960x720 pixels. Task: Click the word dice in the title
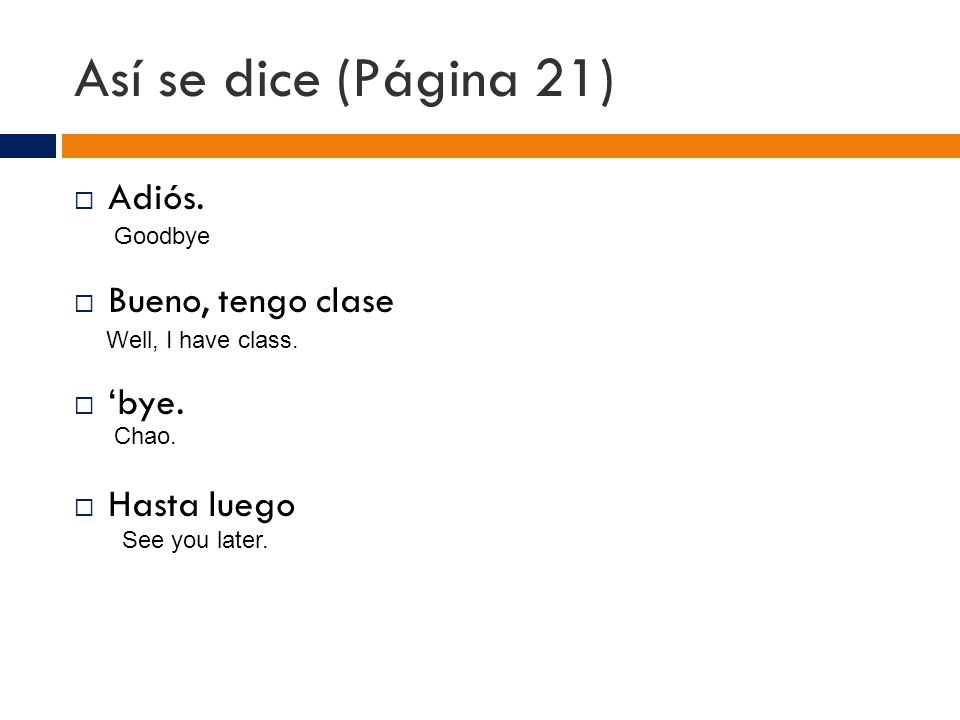coord(272,78)
